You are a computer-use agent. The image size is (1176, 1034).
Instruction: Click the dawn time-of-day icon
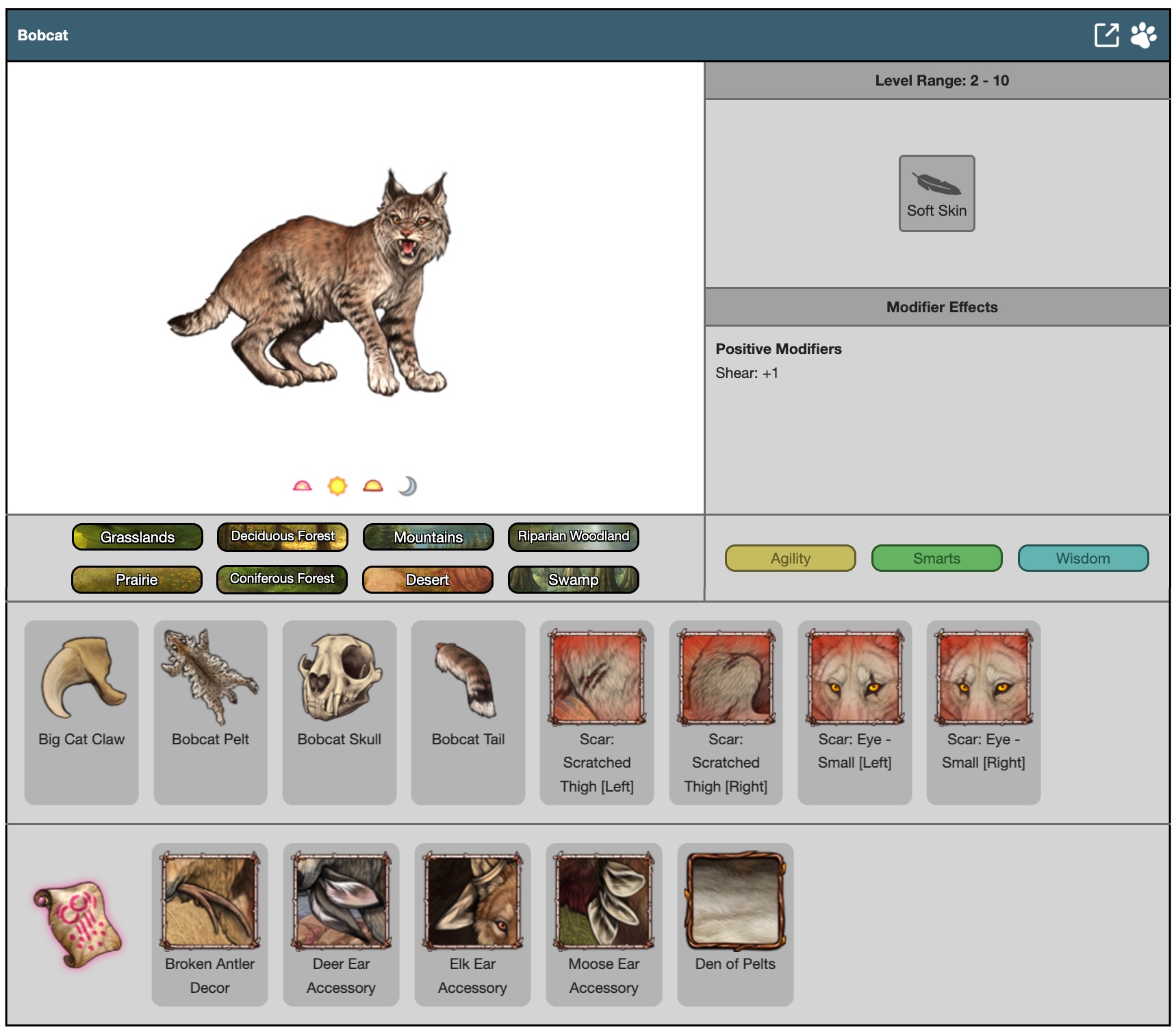pyautogui.click(x=302, y=486)
